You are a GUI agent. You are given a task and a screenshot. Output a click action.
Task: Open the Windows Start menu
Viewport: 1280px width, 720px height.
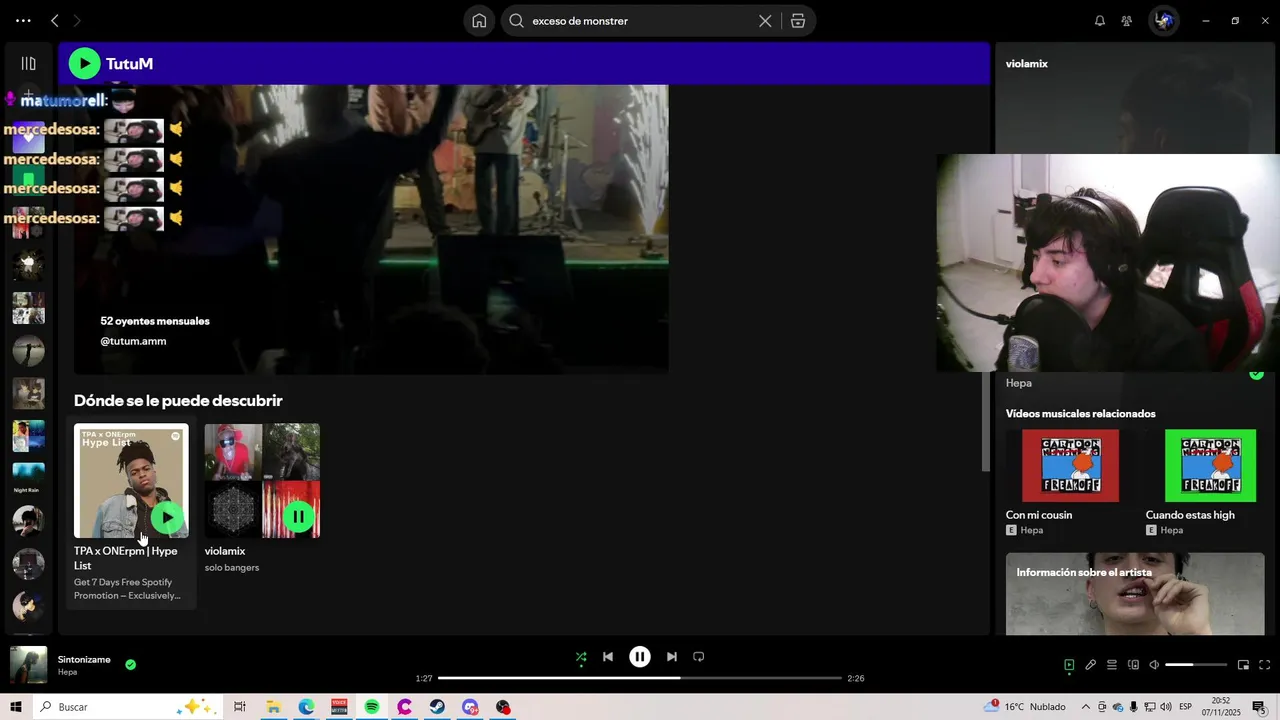click(16, 707)
